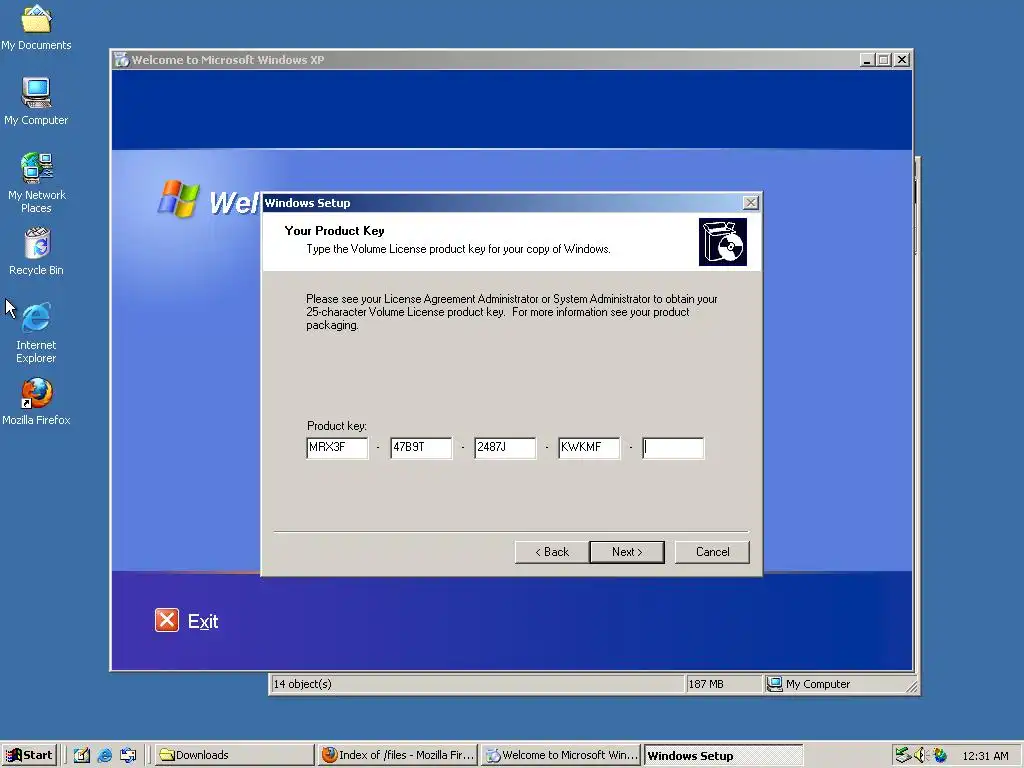
Task: Select My Network Places desktop icon
Action: click(36, 183)
